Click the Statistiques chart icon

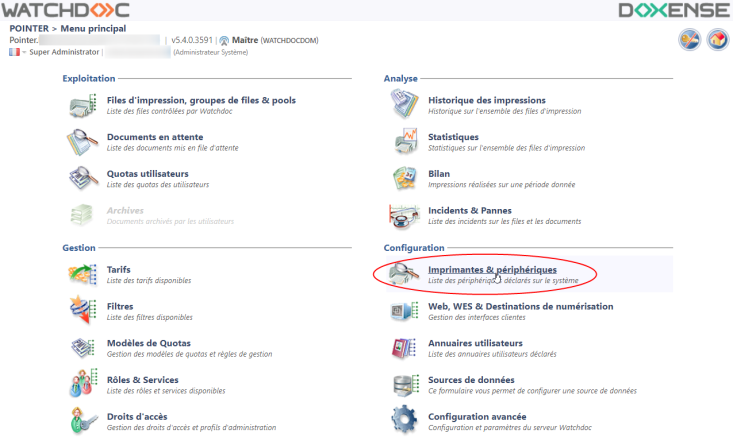403,142
